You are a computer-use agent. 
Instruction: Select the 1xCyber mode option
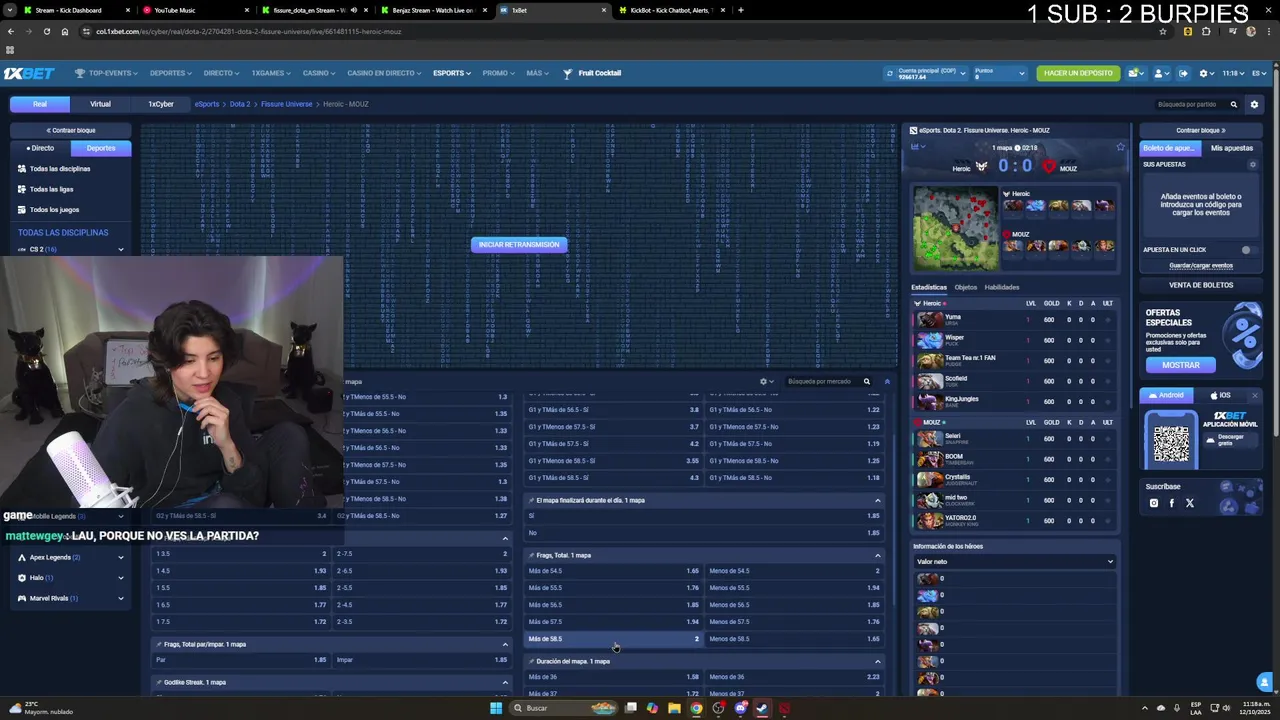point(161,104)
